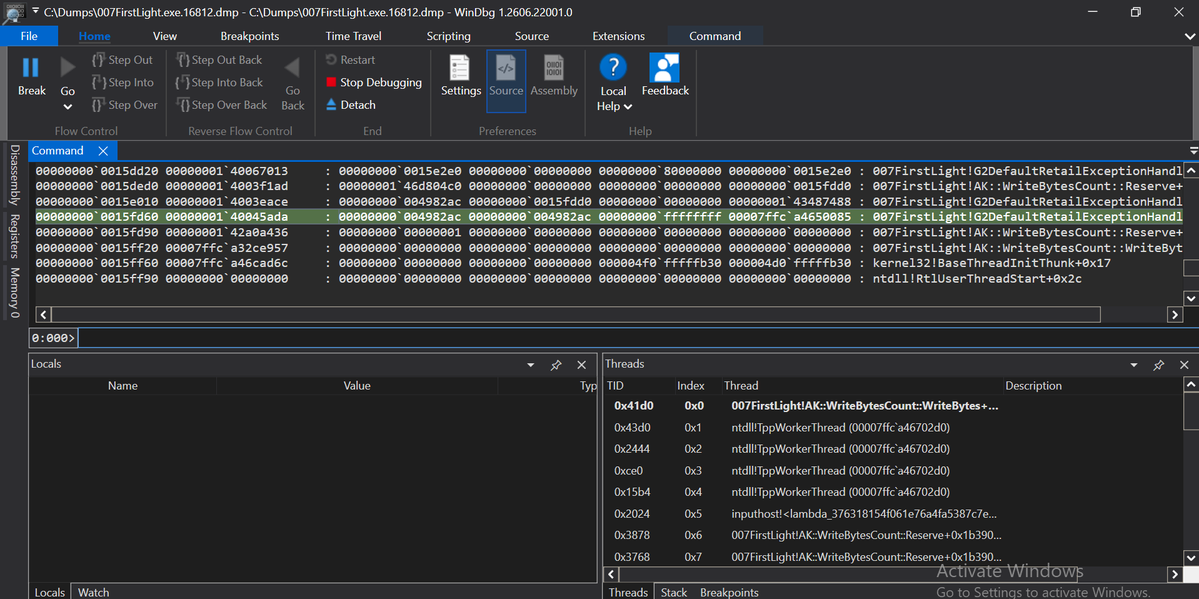Open the Registers side panel
Screen dimensions: 1199x599
[x=14, y=236]
